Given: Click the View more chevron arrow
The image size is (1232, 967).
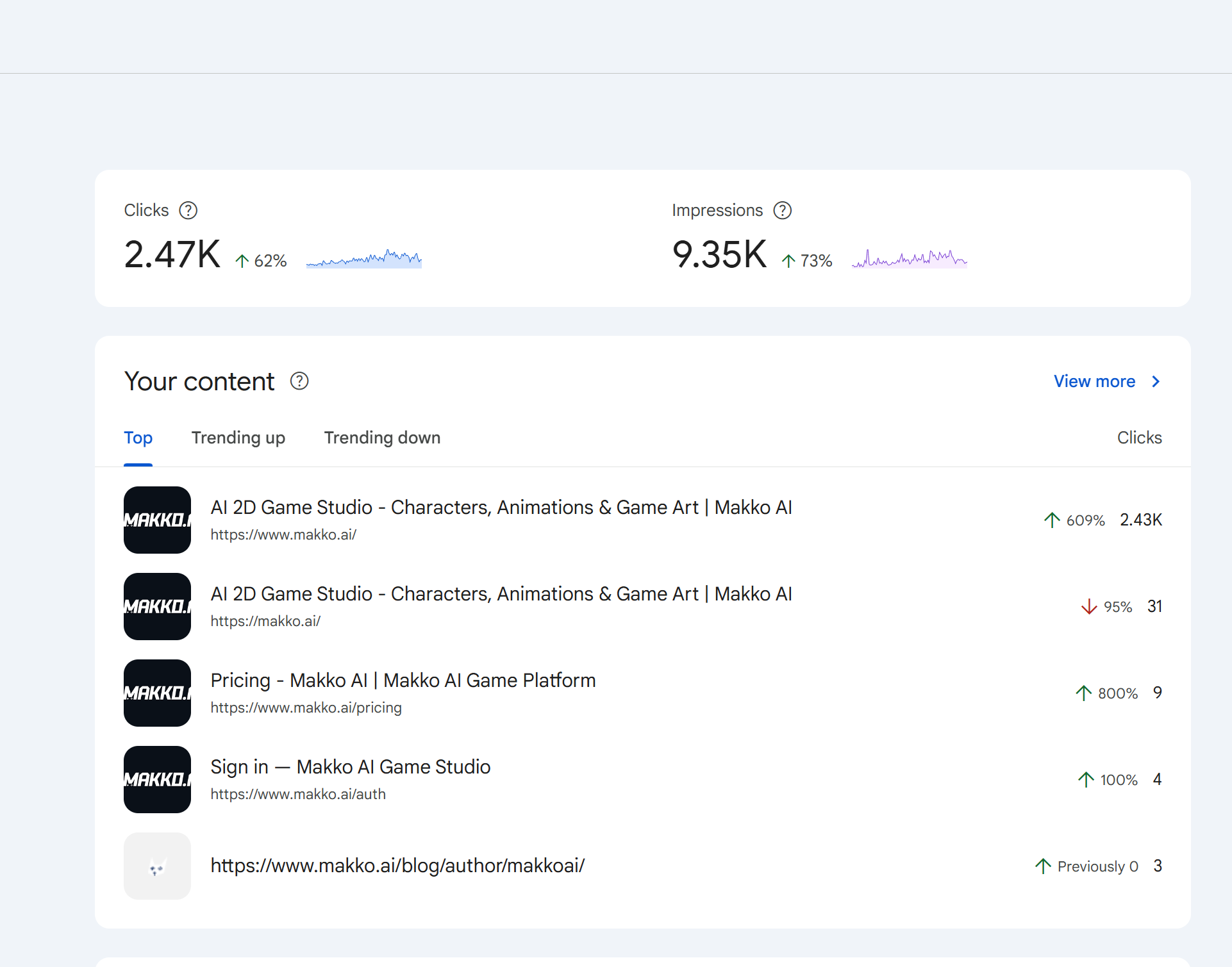Looking at the screenshot, I should coord(1156,381).
